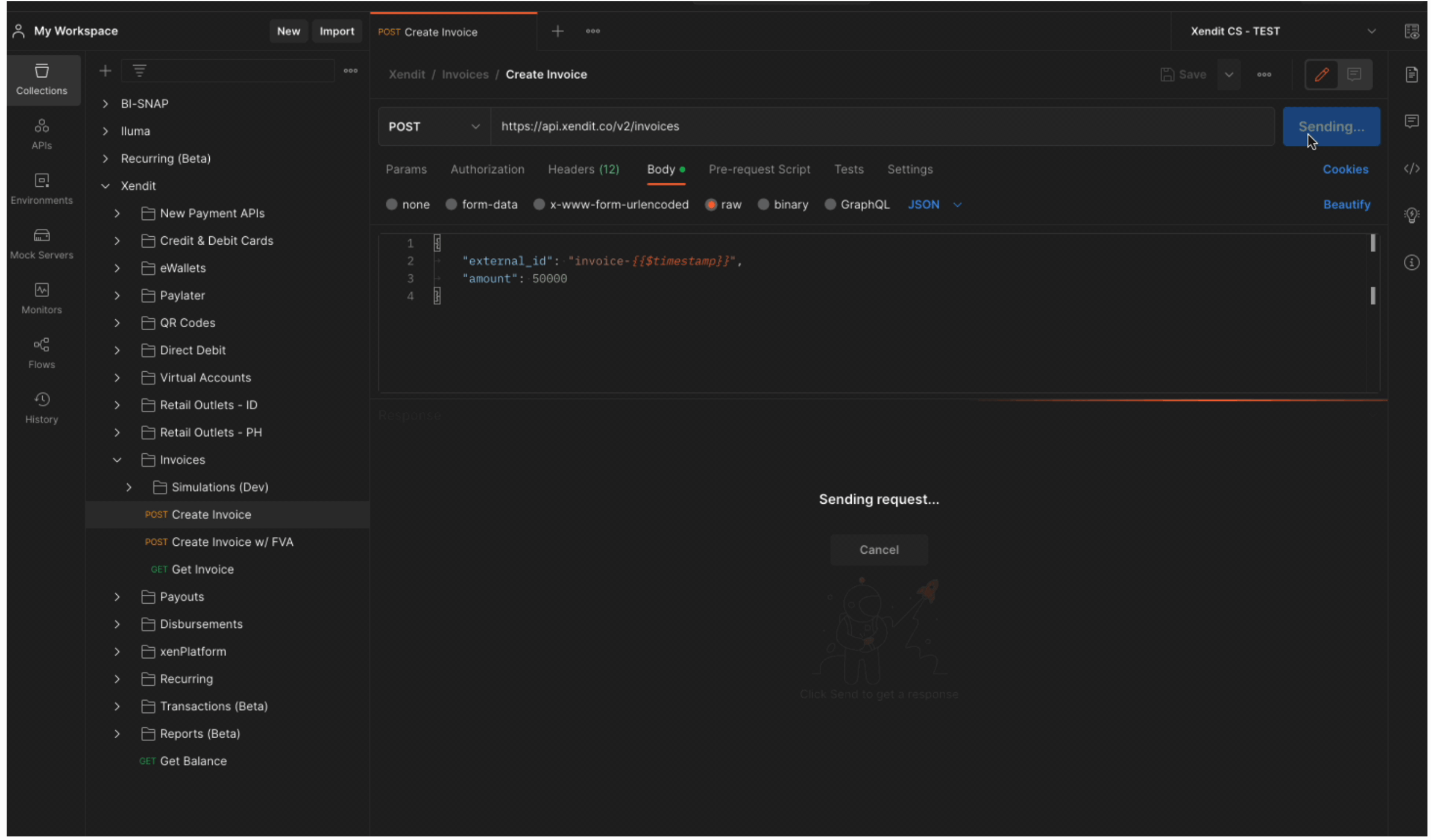
Task: Expand the BI-SNAP collection
Action: 105,104
